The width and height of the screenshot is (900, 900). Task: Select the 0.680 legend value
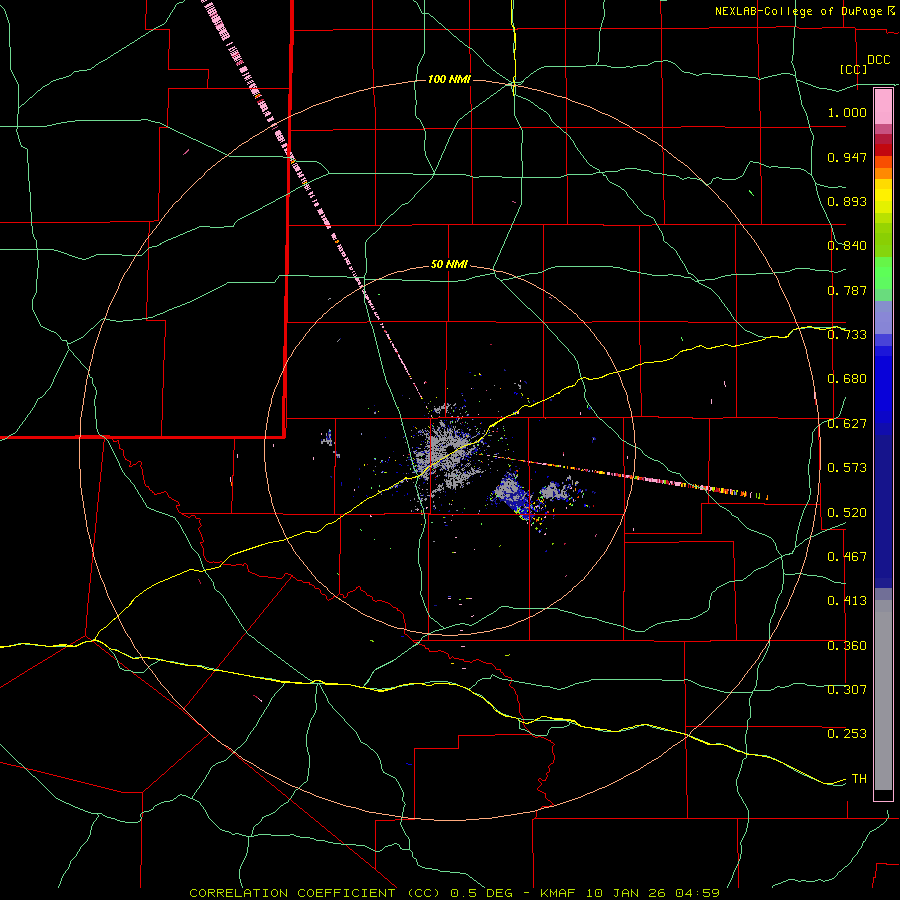coord(847,379)
